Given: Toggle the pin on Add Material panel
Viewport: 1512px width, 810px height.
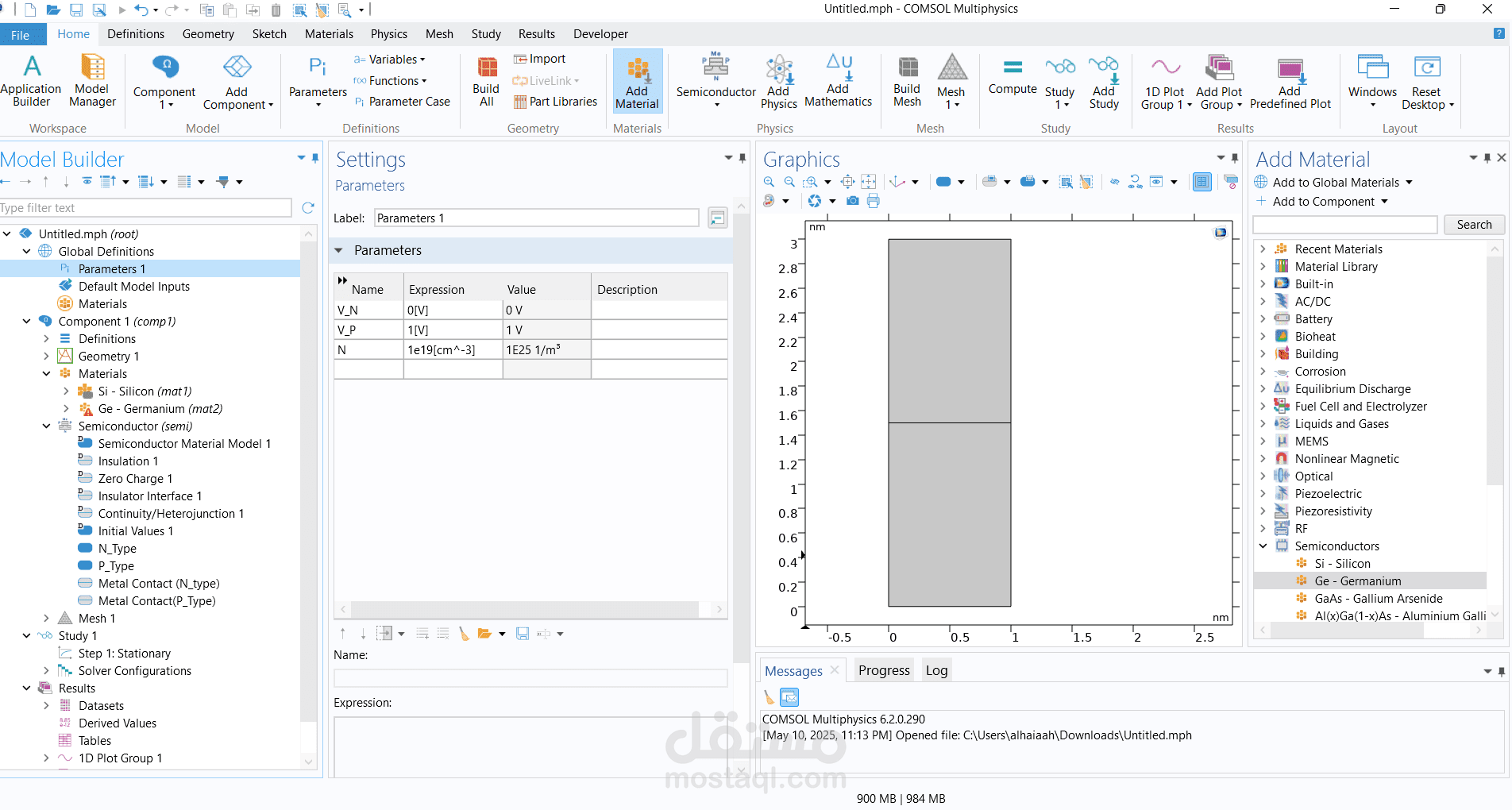Looking at the screenshot, I should pyautogui.click(x=1487, y=158).
